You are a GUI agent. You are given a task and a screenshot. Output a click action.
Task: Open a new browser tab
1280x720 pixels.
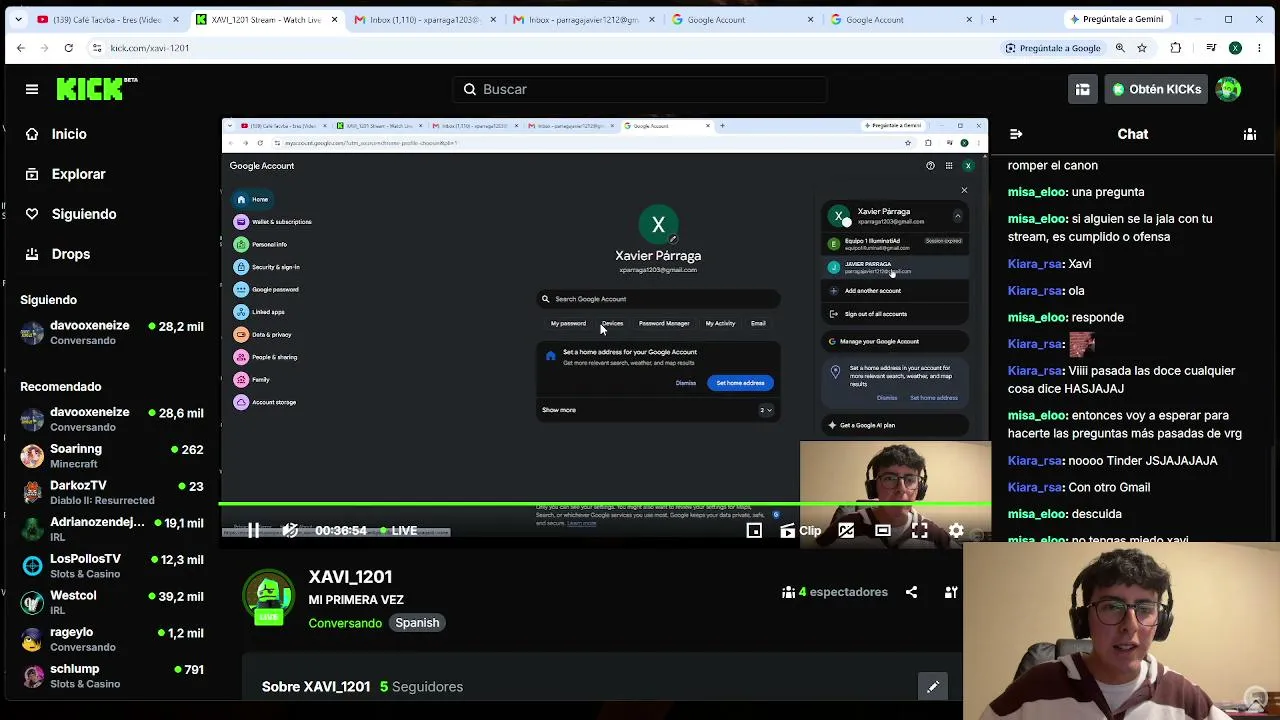tap(993, 19)
